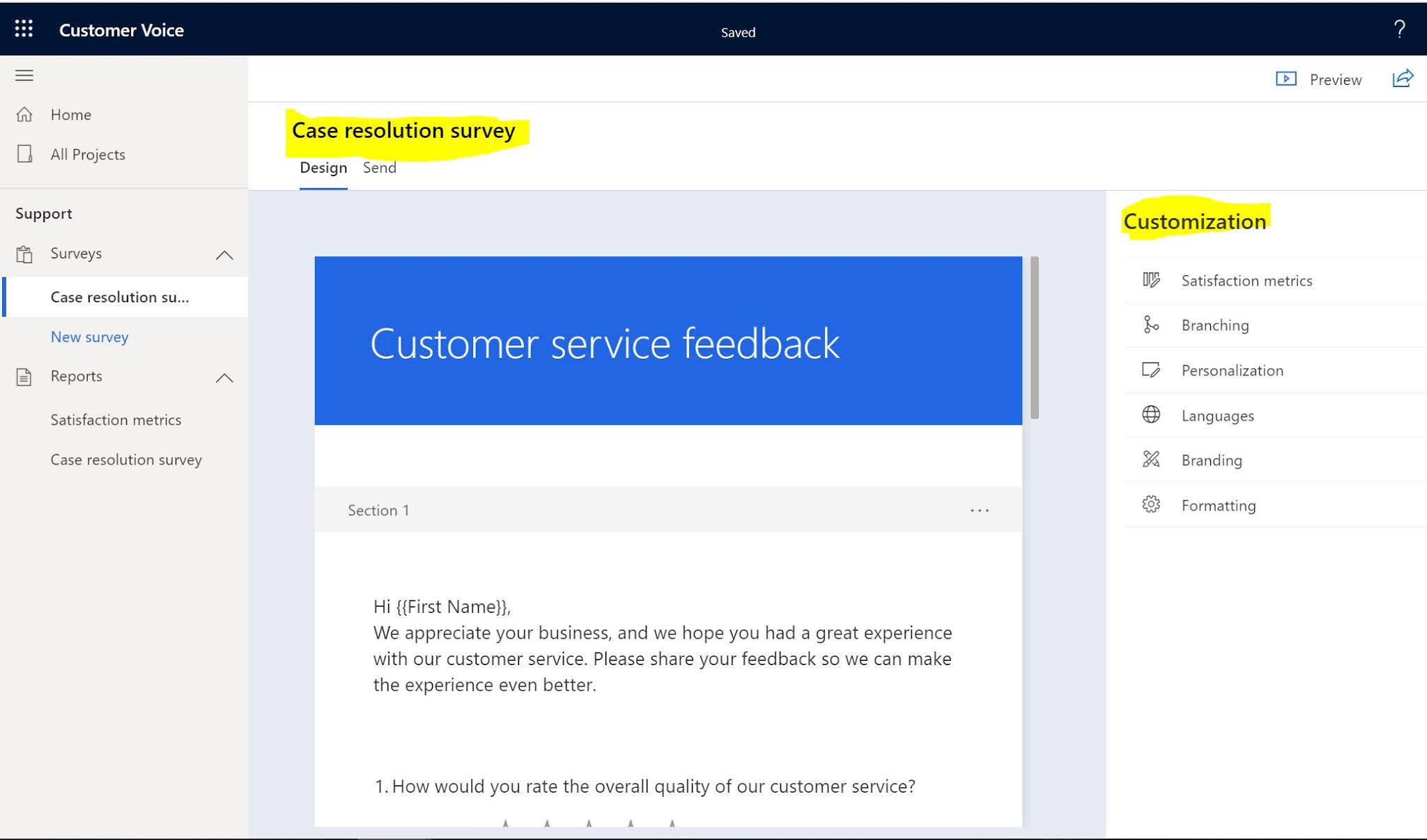Open Personalization in the Customization panel
The image size is (1427, 840).
pos(1231,371)
